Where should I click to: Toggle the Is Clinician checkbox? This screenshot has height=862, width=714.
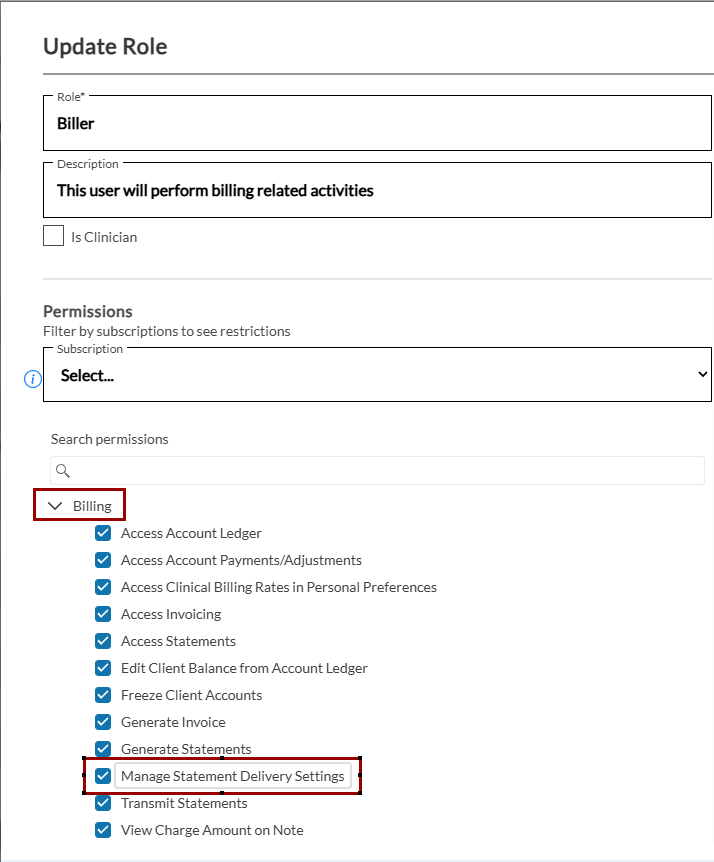54,237
